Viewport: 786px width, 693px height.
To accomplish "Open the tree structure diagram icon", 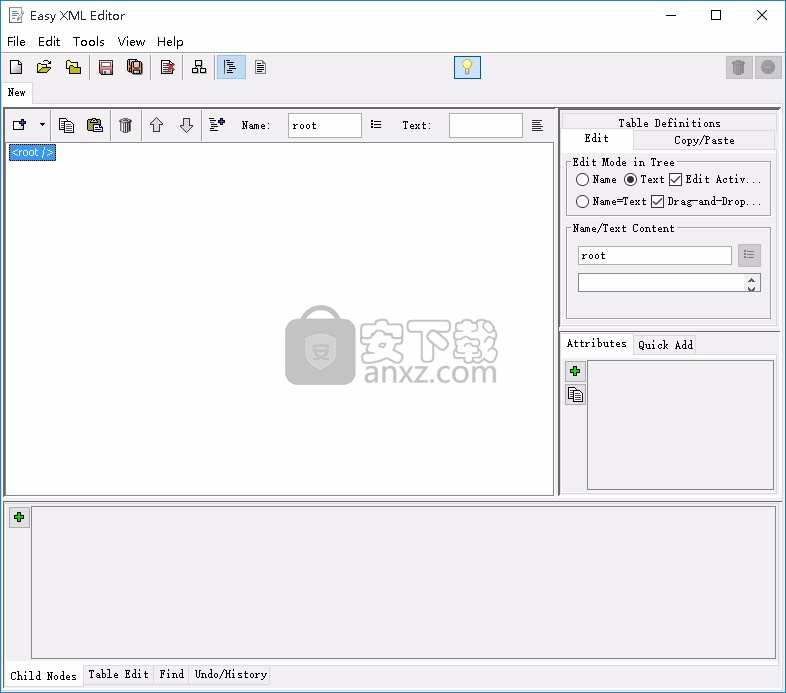I will pyautogui.click(x=199, y=67).
